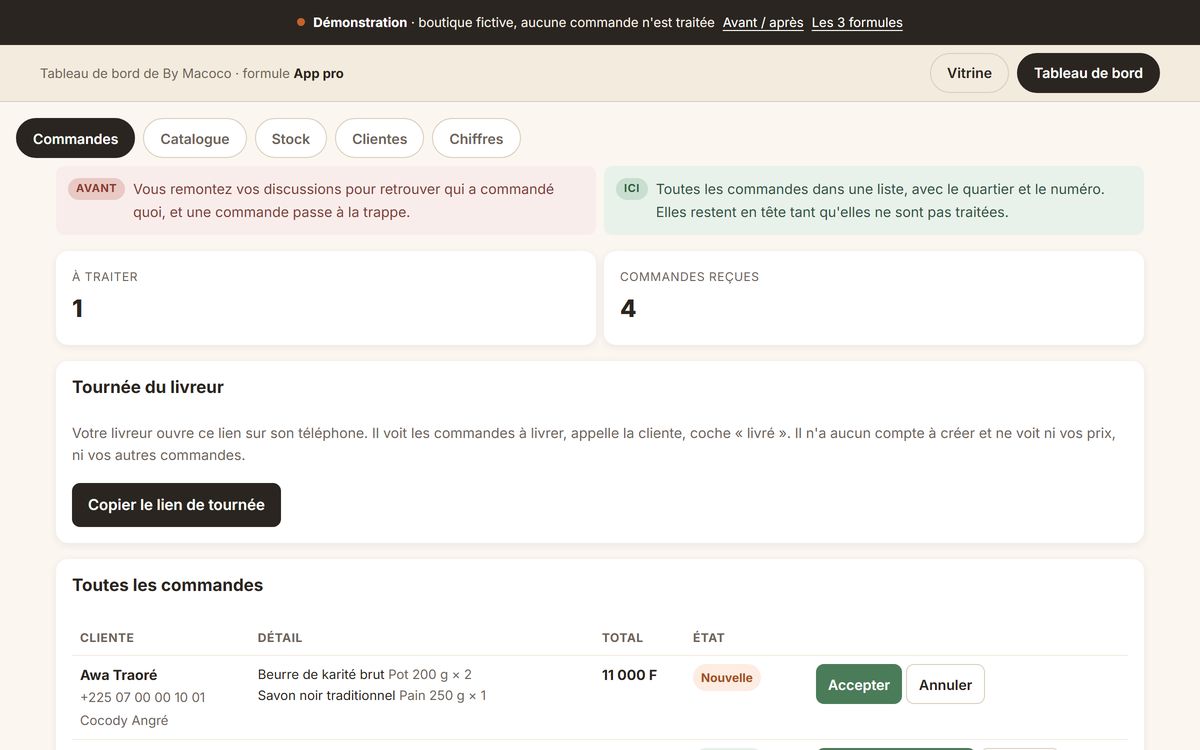Image resolution: width=1200 pixels, height=750 pixels.
Task: Open the Clientes tab
Action: 379,139
